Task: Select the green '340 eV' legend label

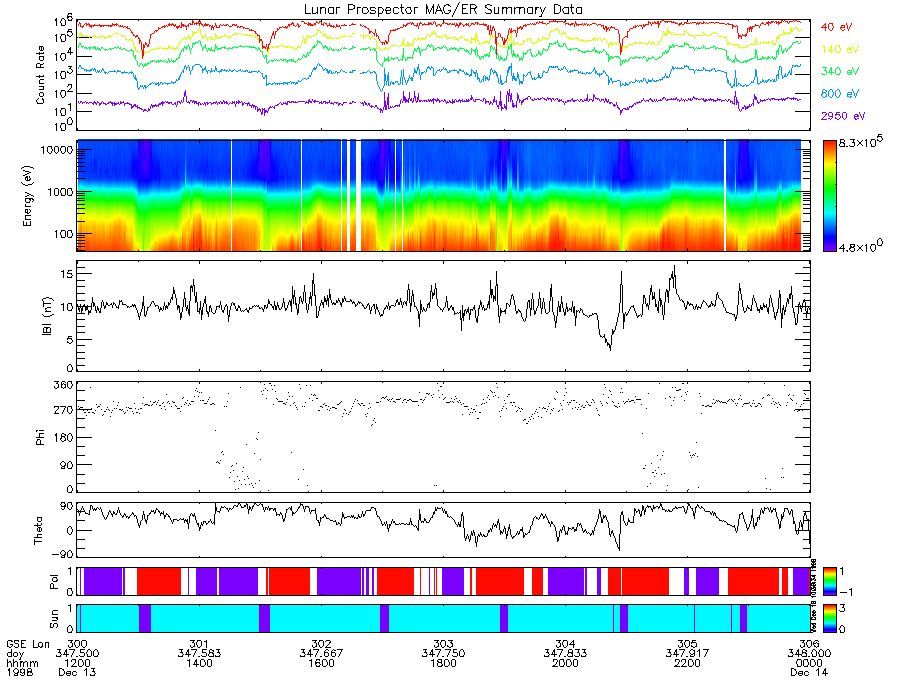Action: point(839,71)
